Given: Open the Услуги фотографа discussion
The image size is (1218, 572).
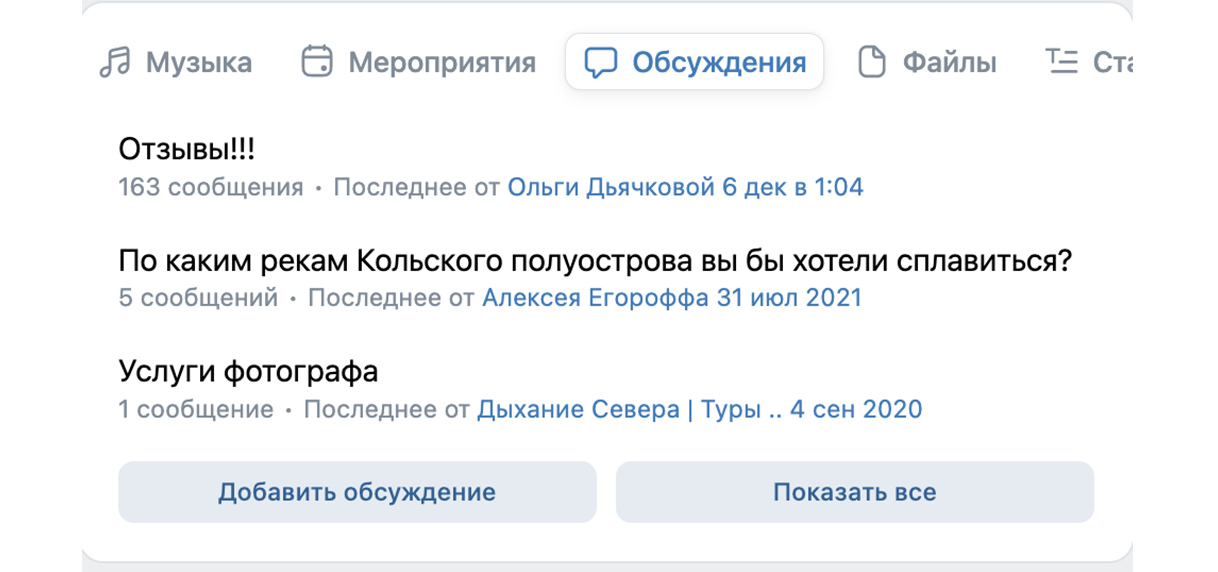Looking at the screenshot, I should [248, 372].
